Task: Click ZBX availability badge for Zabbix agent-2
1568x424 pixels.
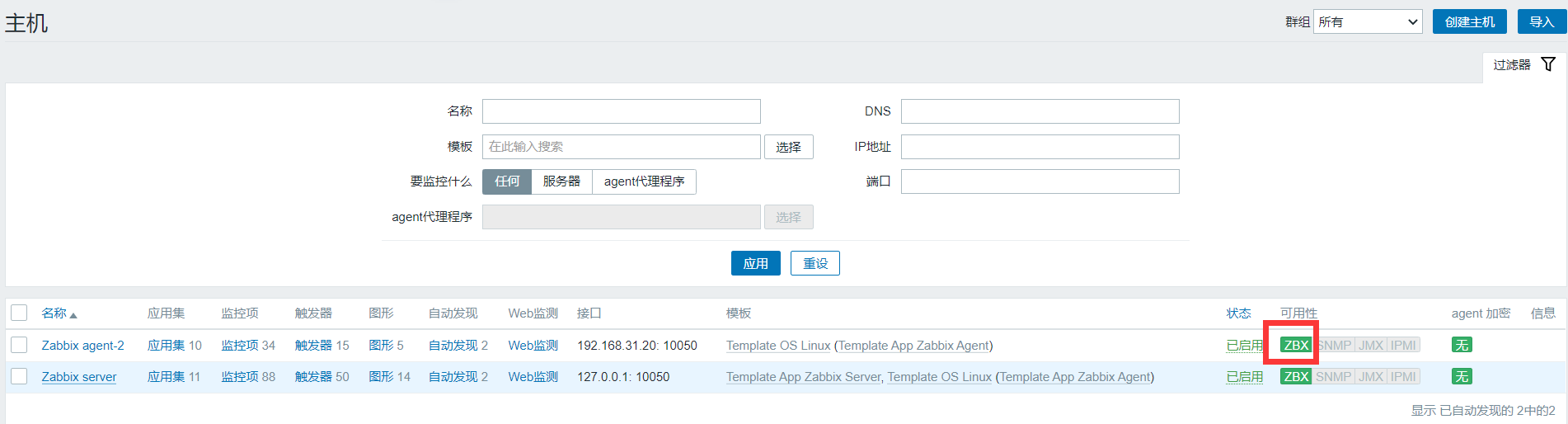Action: point(1296,346)
